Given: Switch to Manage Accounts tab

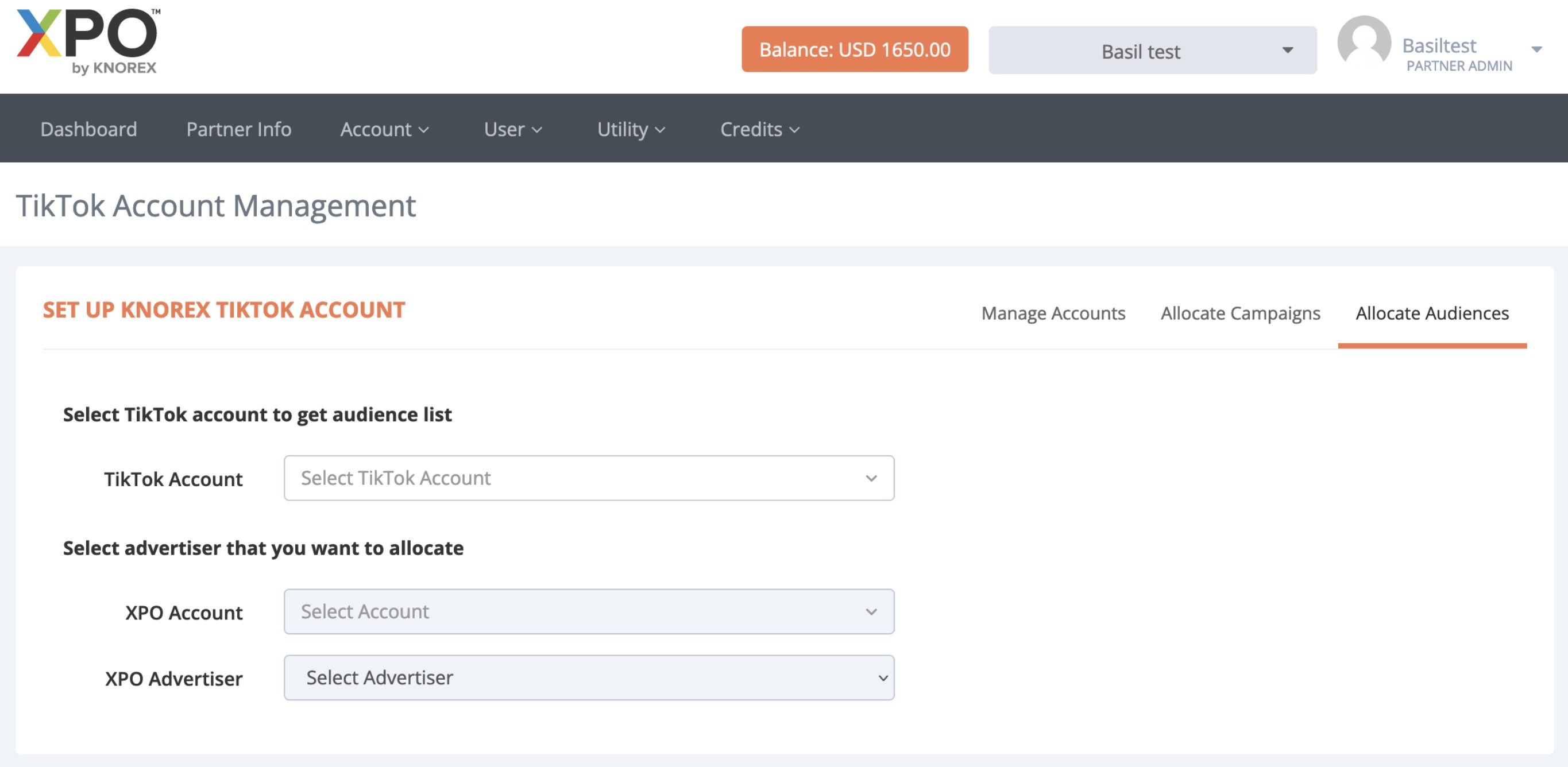Looking at the screenshot, I should pos(1053,313).
